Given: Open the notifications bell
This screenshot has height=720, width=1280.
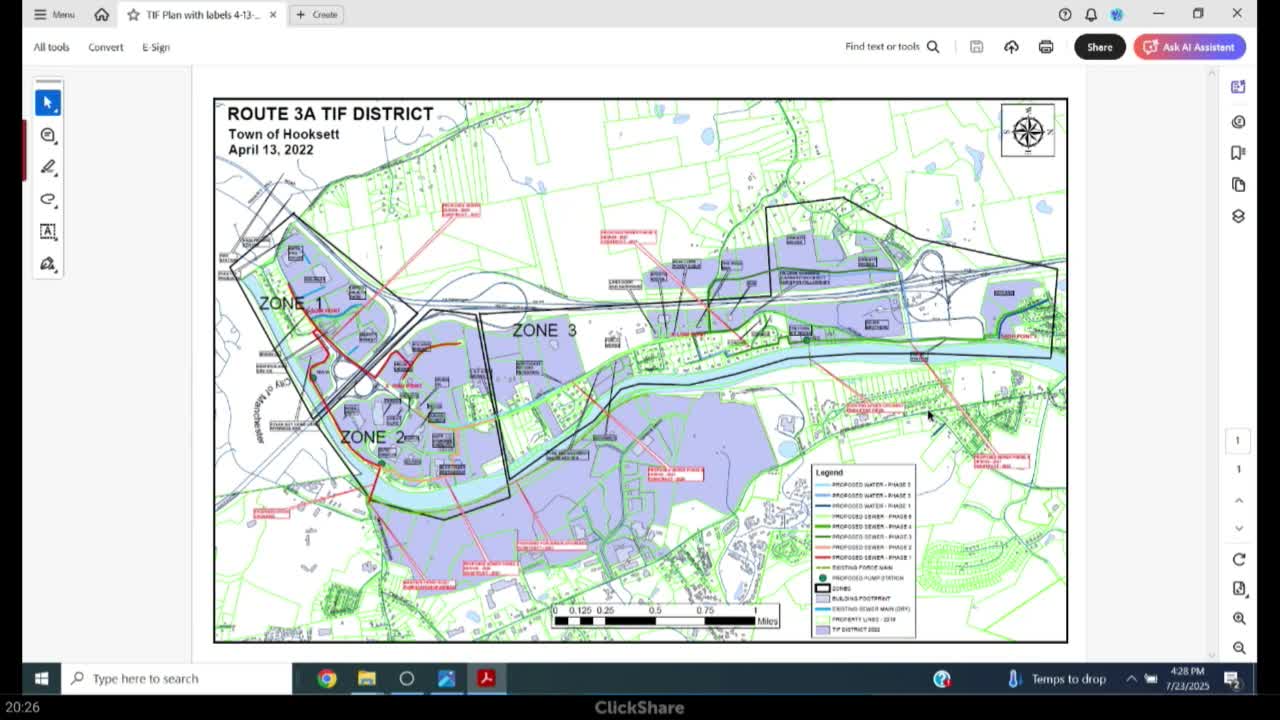Looking at the screenshot, I should [x=1091, y=14].
